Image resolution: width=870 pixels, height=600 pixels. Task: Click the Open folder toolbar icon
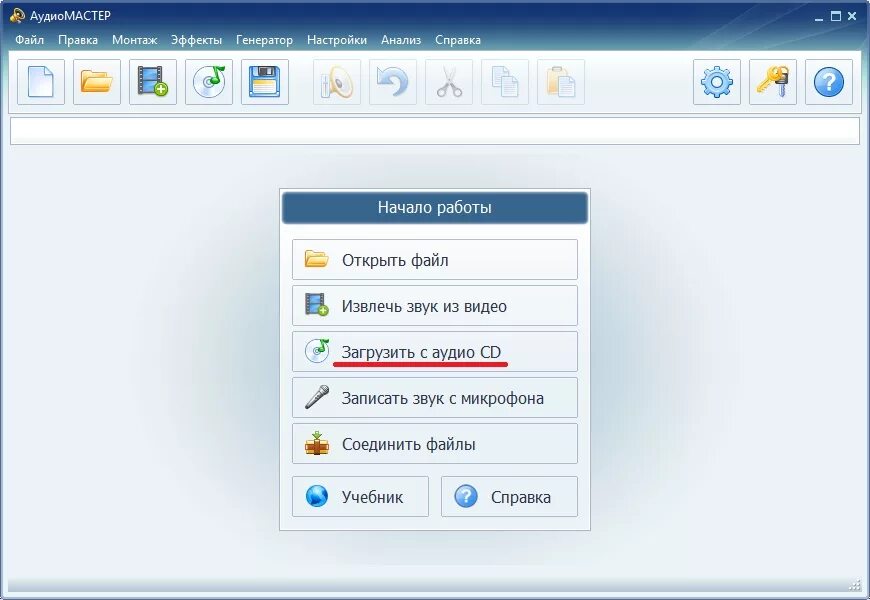point(97,82)
